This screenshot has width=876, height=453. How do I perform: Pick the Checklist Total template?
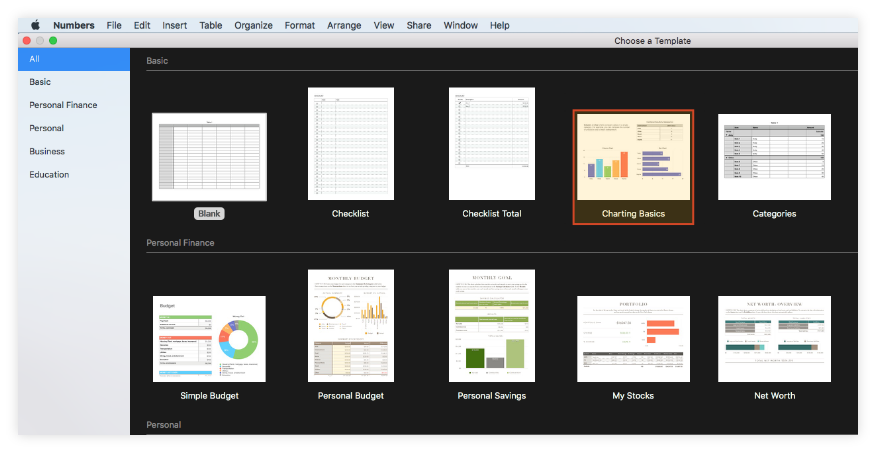(491, 144)
